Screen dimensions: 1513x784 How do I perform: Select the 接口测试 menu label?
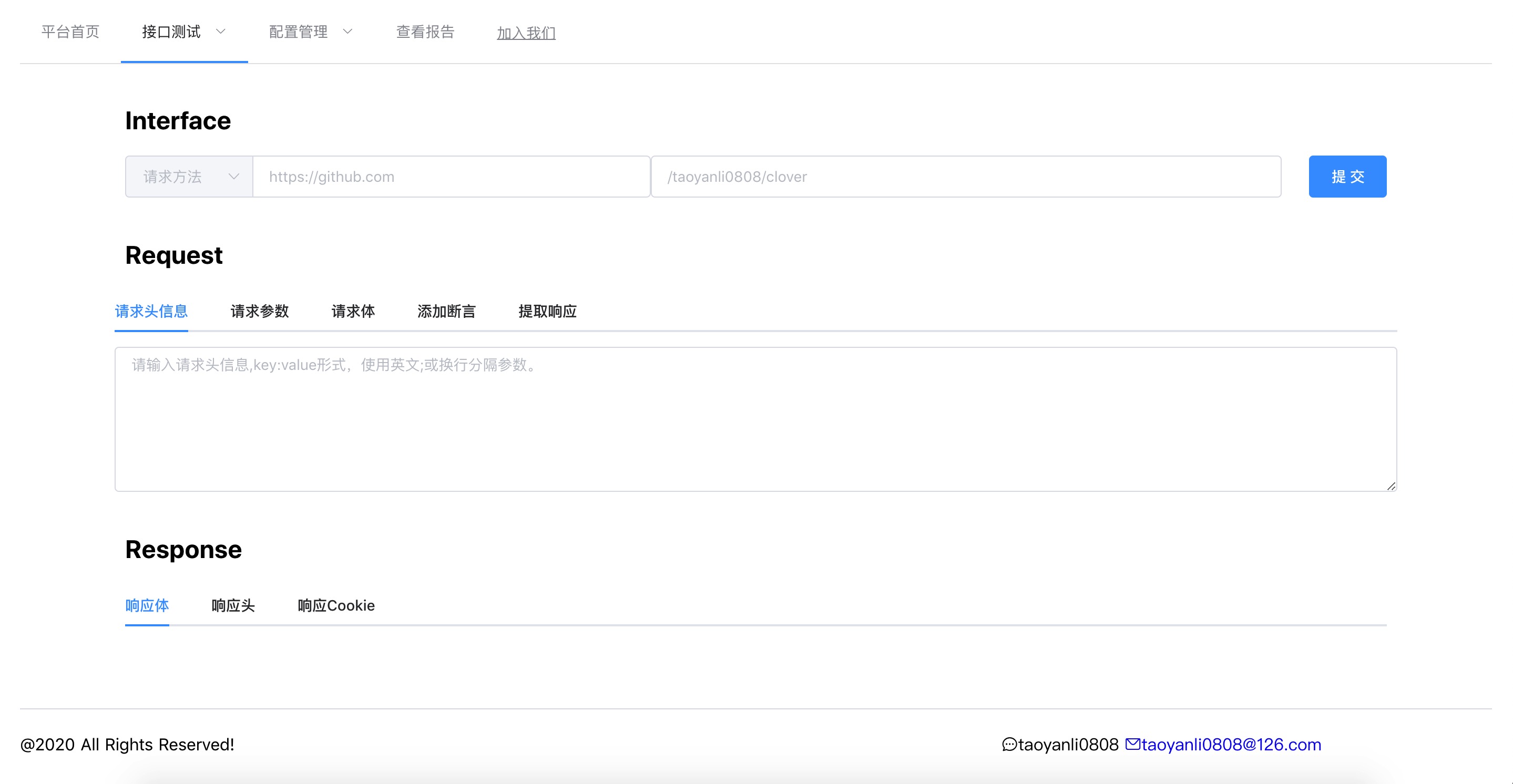[x=171, y=32]
